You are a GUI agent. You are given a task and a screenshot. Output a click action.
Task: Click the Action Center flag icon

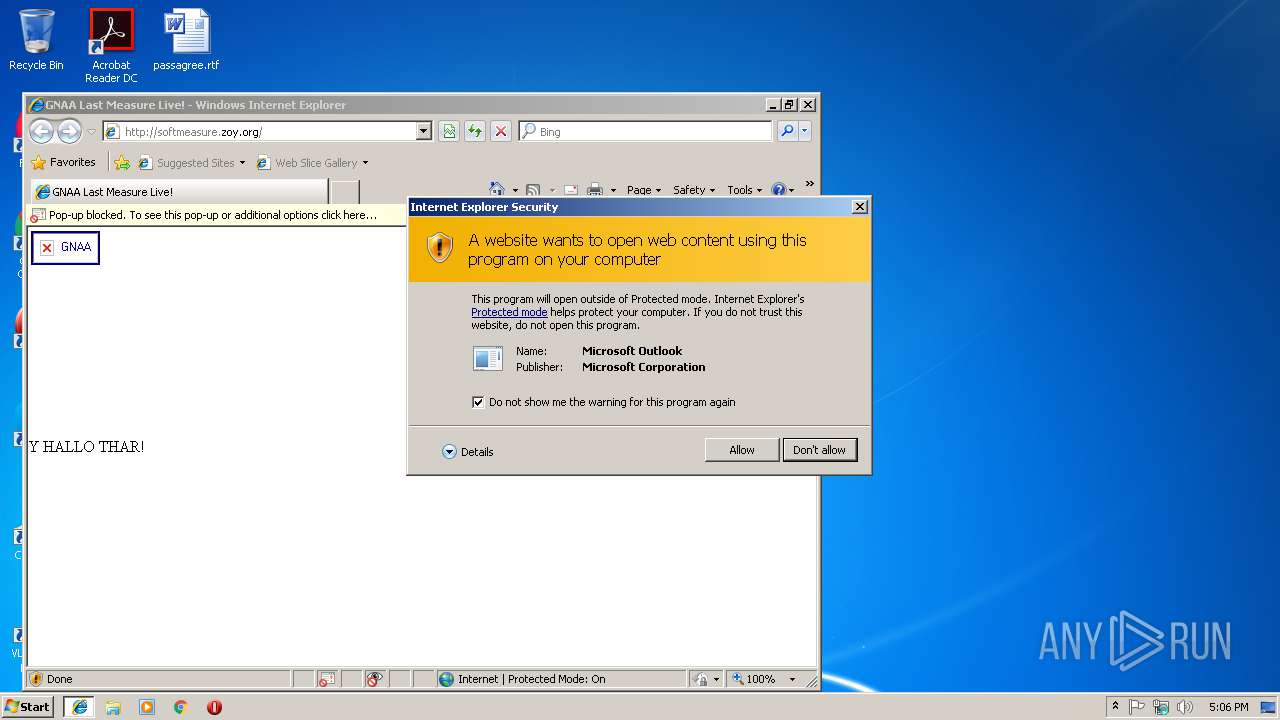[1137, 707]
